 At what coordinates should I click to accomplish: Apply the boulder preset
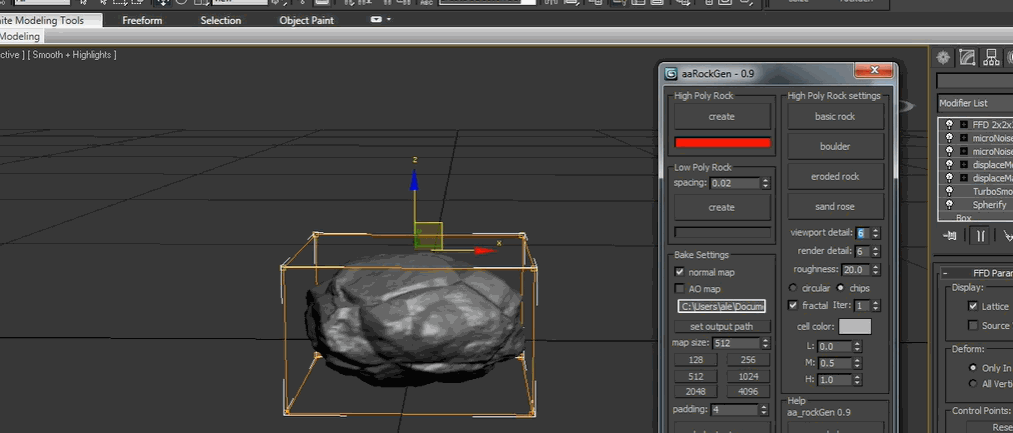(x=835, y=147)
